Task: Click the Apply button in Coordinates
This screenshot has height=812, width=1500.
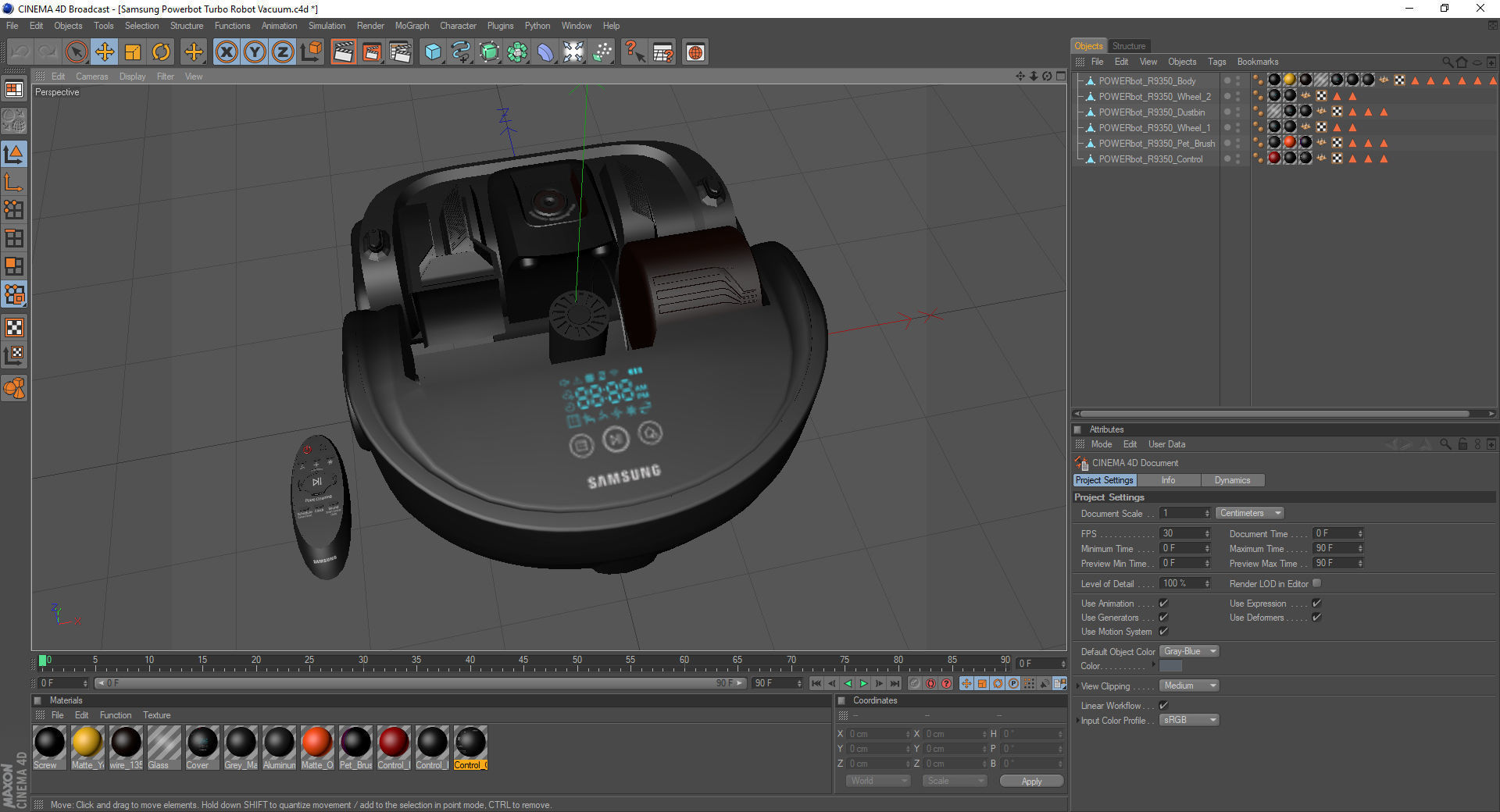Action: point(1031,781)
